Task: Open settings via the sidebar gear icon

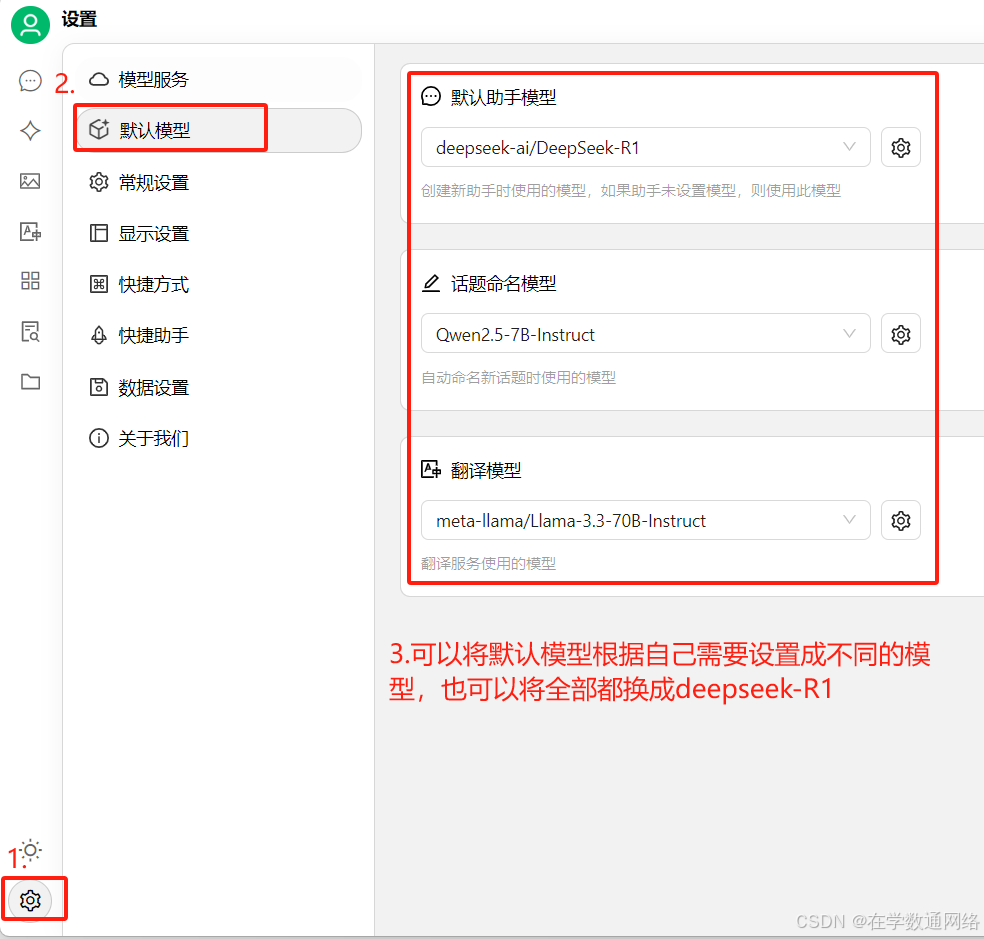Action: pos(30,900)
